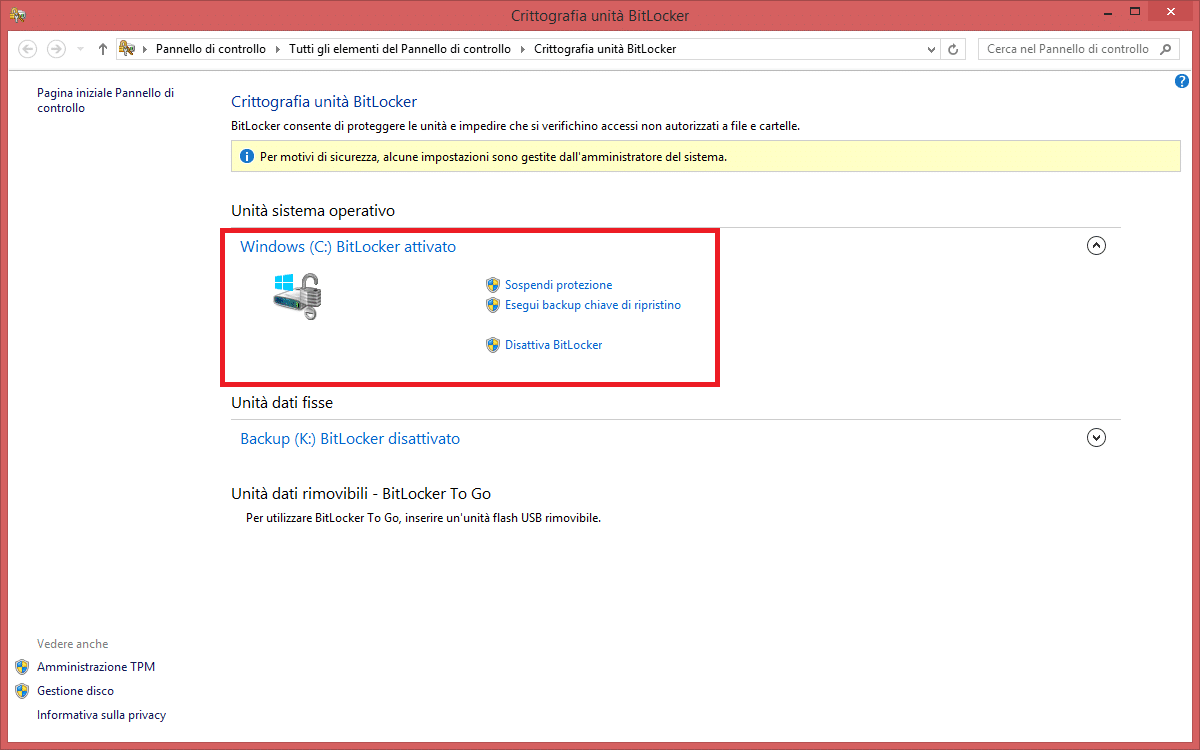Click the 'Crittografia unità BitLocker' page title

[324, 102]
